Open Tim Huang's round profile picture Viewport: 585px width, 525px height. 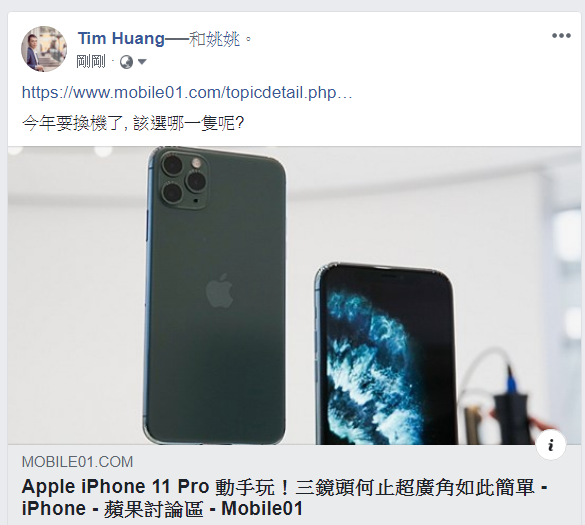pos(44,49)
